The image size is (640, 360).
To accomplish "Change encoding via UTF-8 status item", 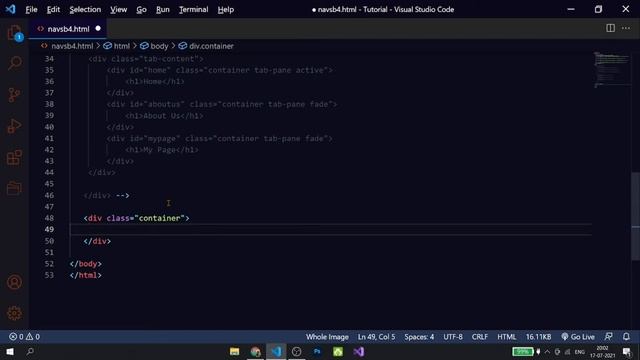I will (x=453, y=337).
